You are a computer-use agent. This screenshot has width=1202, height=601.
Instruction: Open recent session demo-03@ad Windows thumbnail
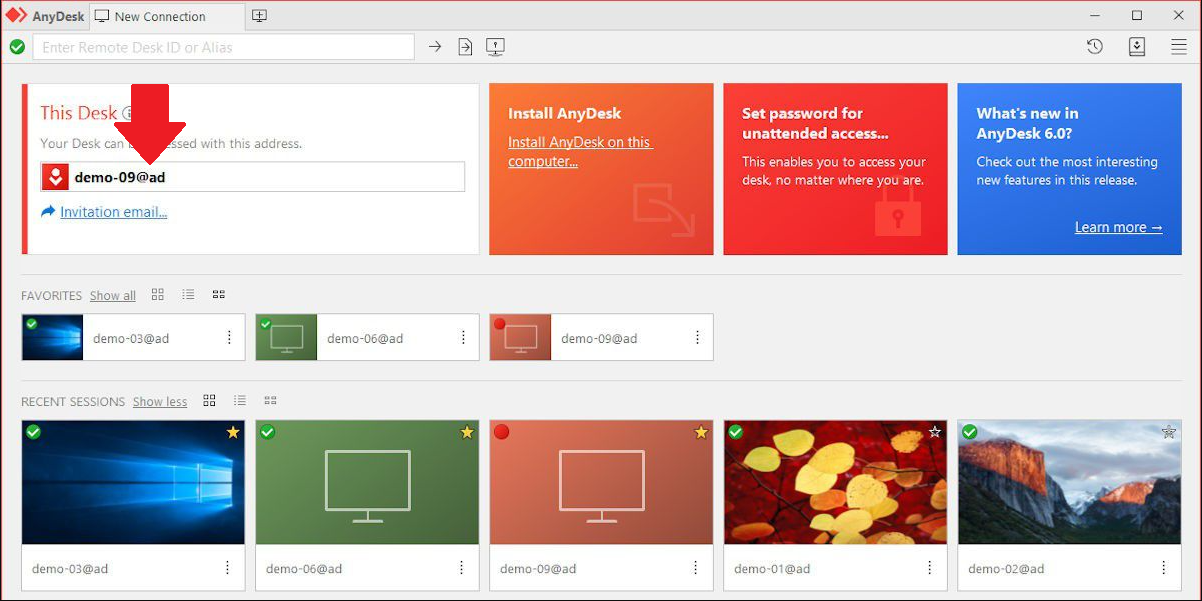[133, 482]
